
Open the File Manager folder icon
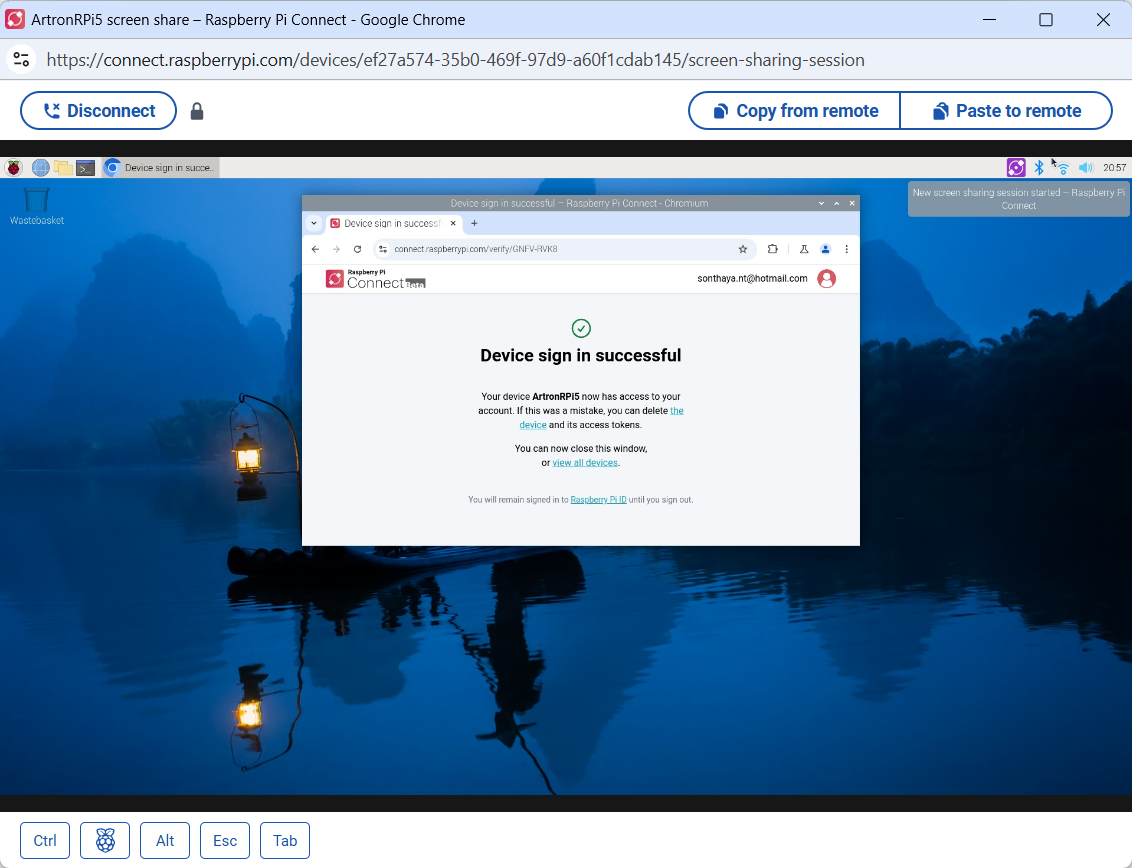pos(63,168)
